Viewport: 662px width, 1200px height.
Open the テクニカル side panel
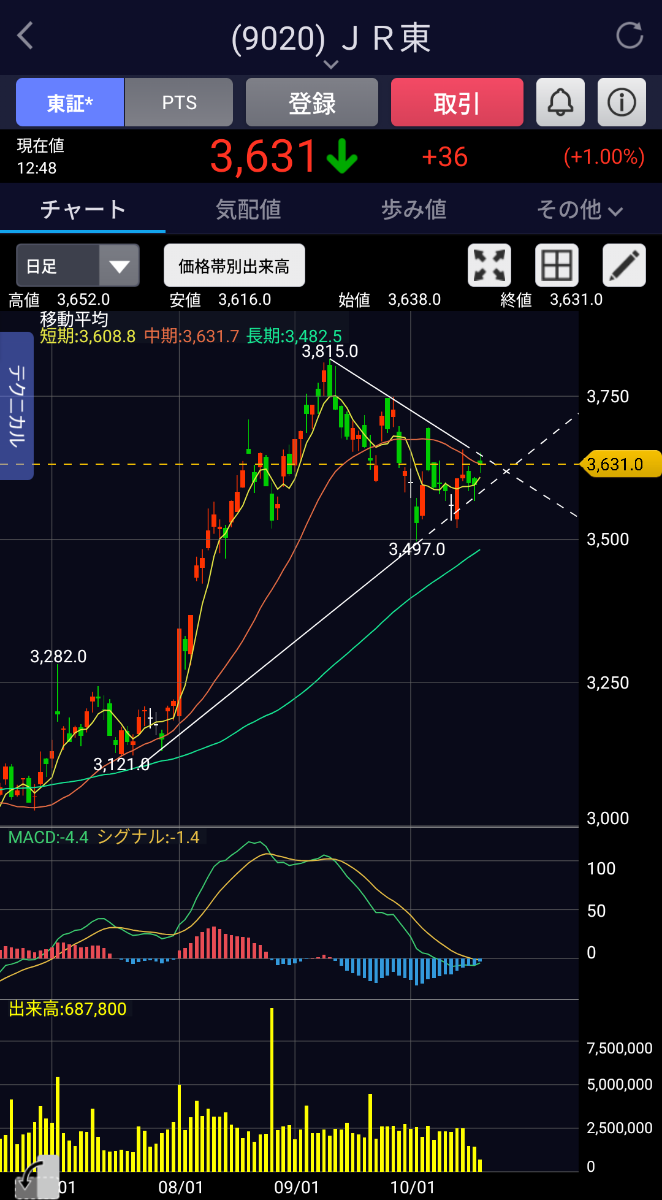coord(17,406)
